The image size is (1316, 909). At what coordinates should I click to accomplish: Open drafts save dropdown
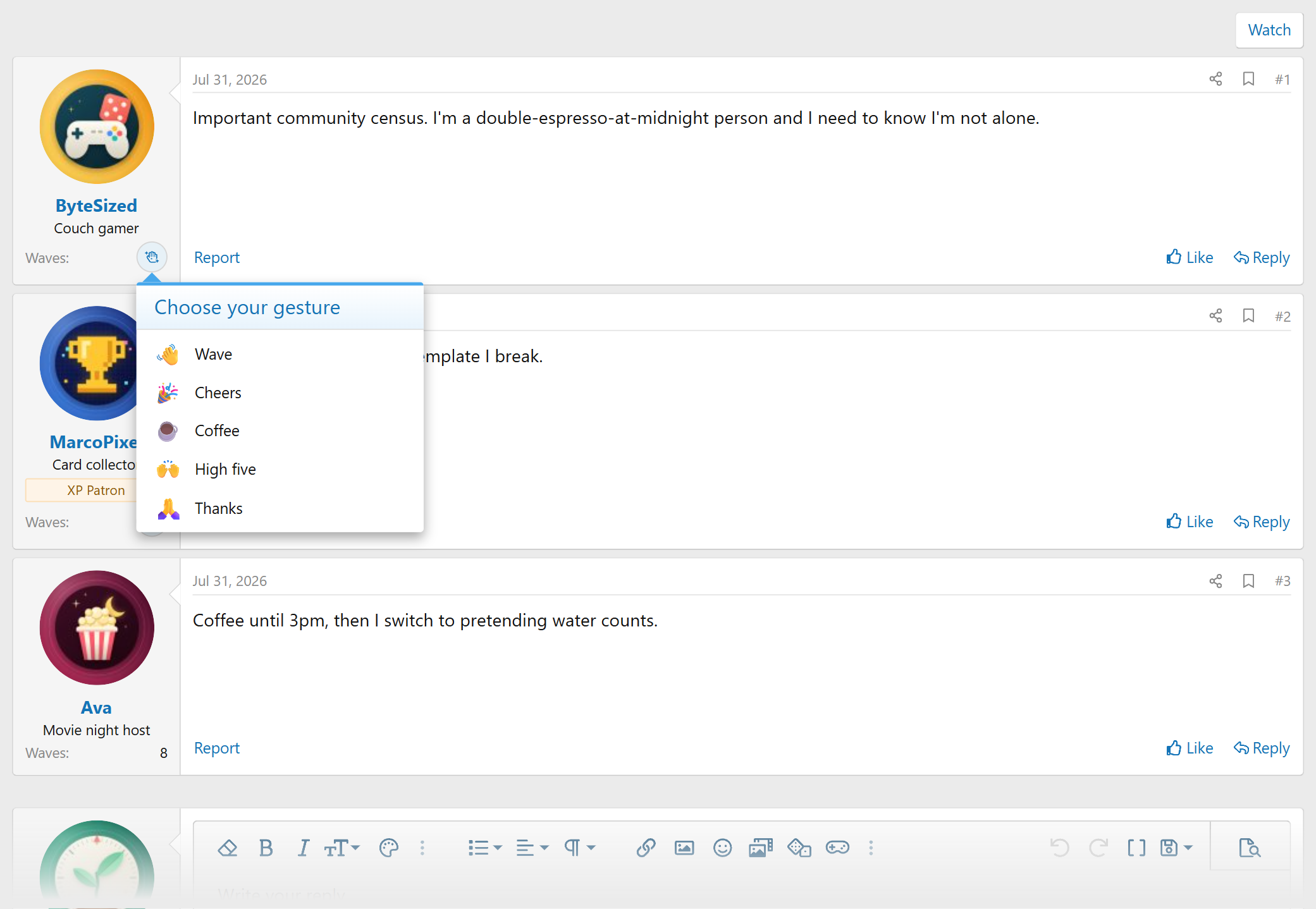click(x=1176, y=848)
